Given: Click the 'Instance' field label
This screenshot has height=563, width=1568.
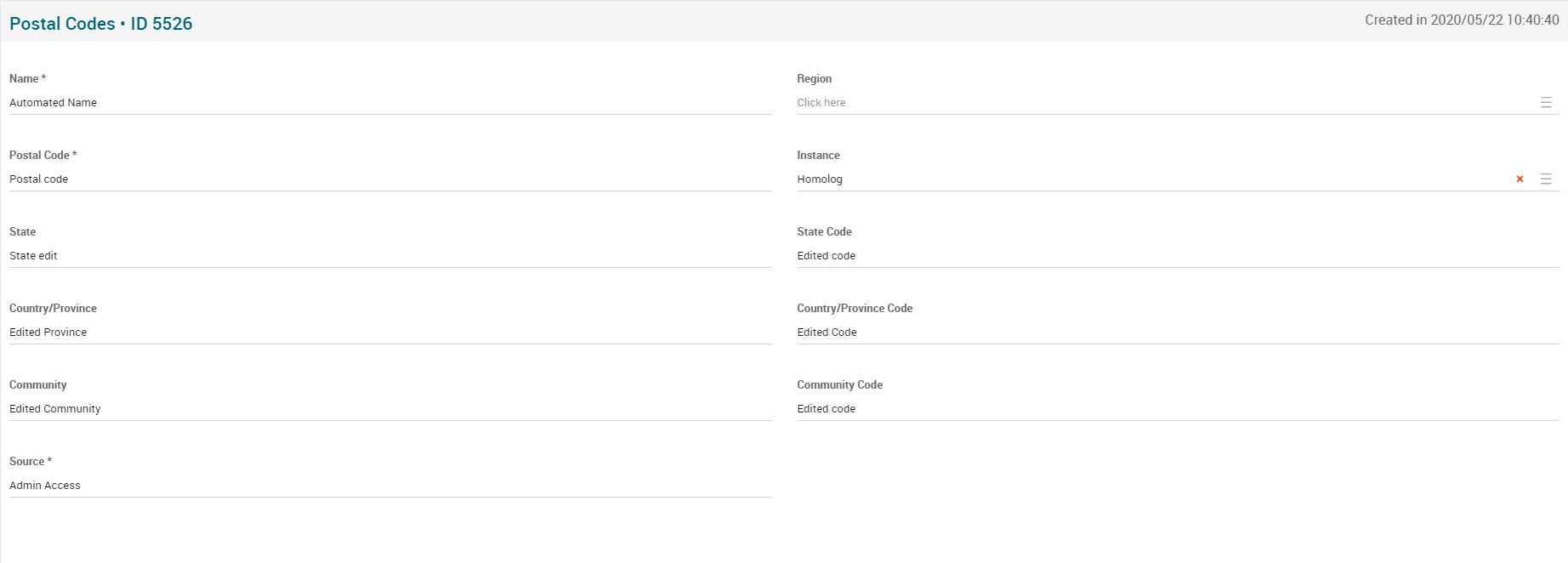Looking at the screenshot, I should (x=818, y=156).
